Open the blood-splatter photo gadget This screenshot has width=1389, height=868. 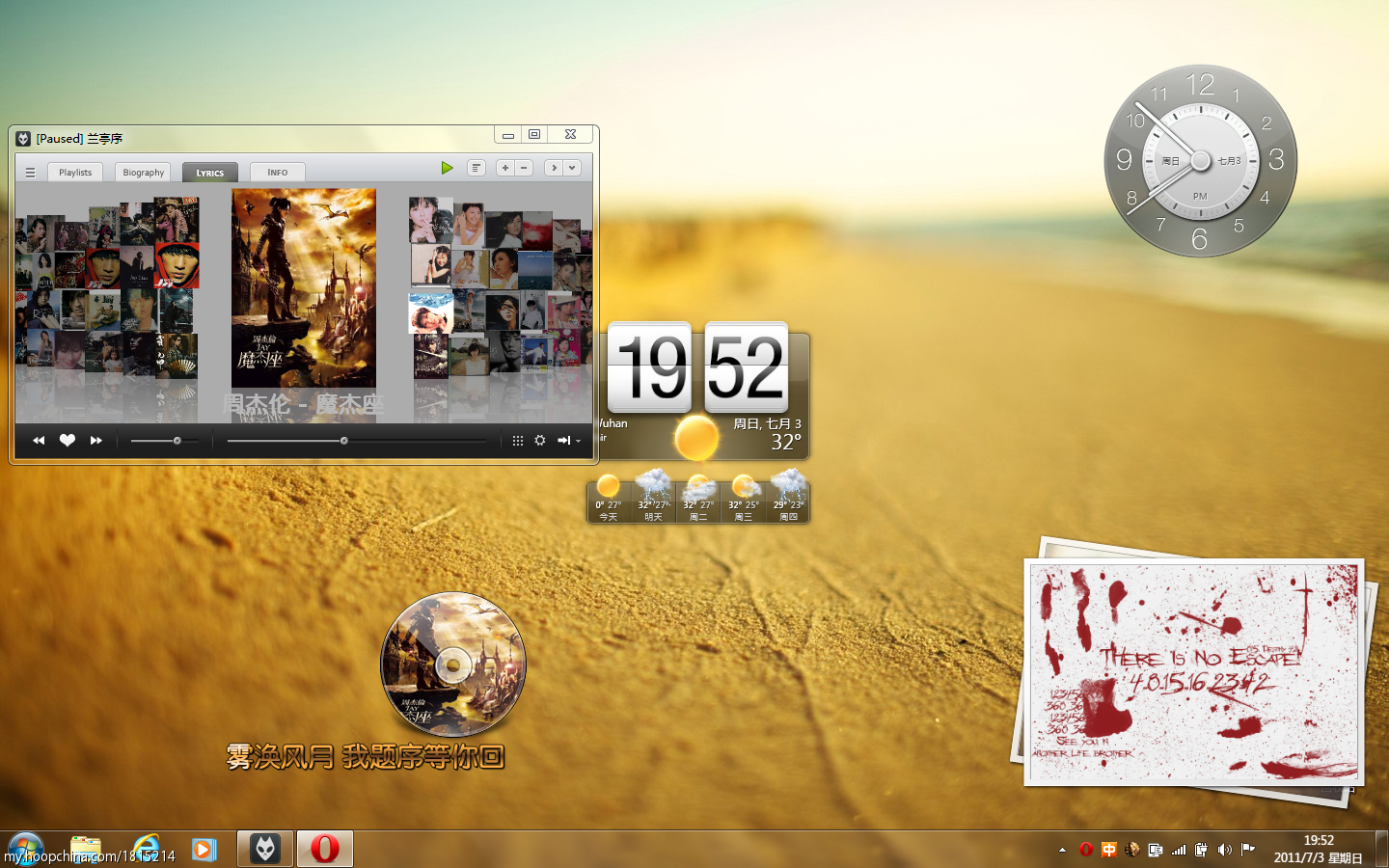1194,672
